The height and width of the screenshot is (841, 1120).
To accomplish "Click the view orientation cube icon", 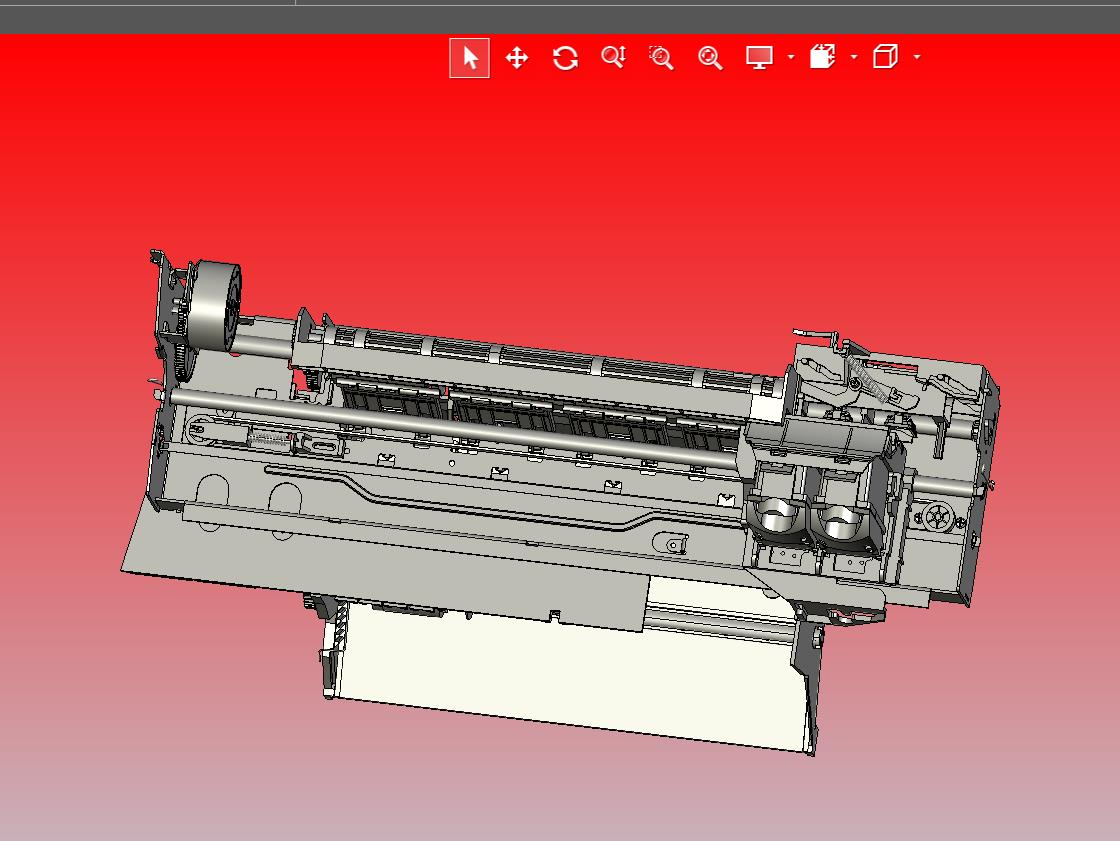I will coord(885,56).
